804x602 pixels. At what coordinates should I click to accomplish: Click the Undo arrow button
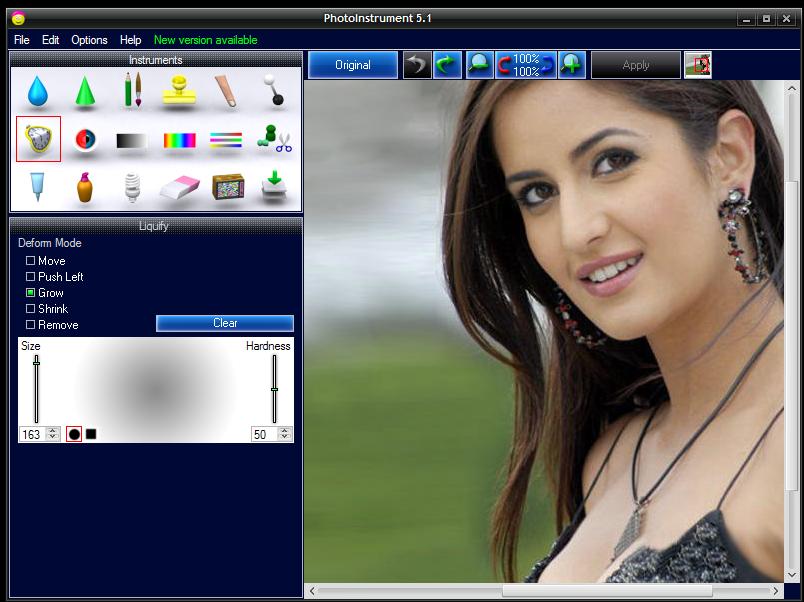417,65
